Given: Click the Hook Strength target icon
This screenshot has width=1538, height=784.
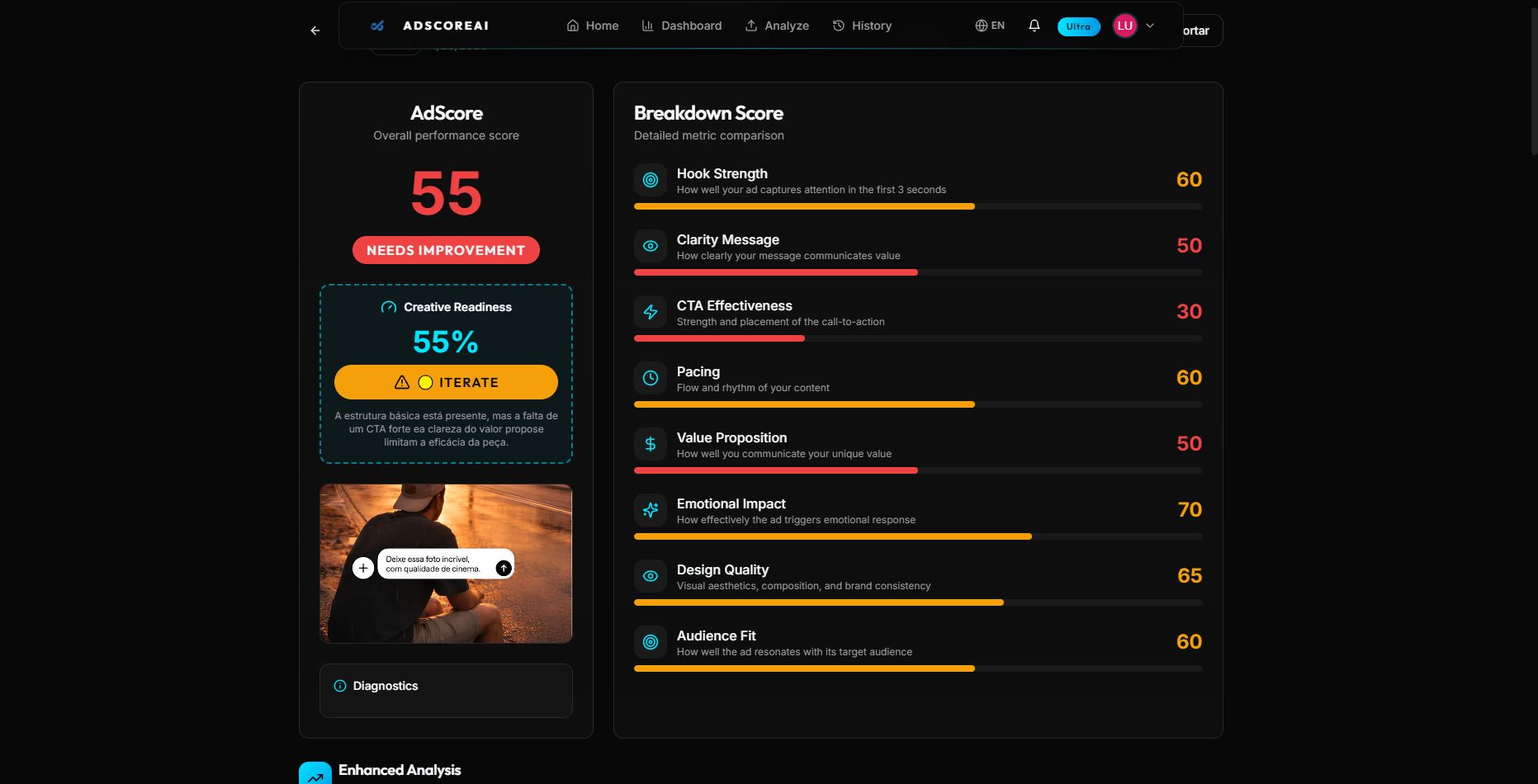Looking at the screenshot, I should (x=650, y=179).
